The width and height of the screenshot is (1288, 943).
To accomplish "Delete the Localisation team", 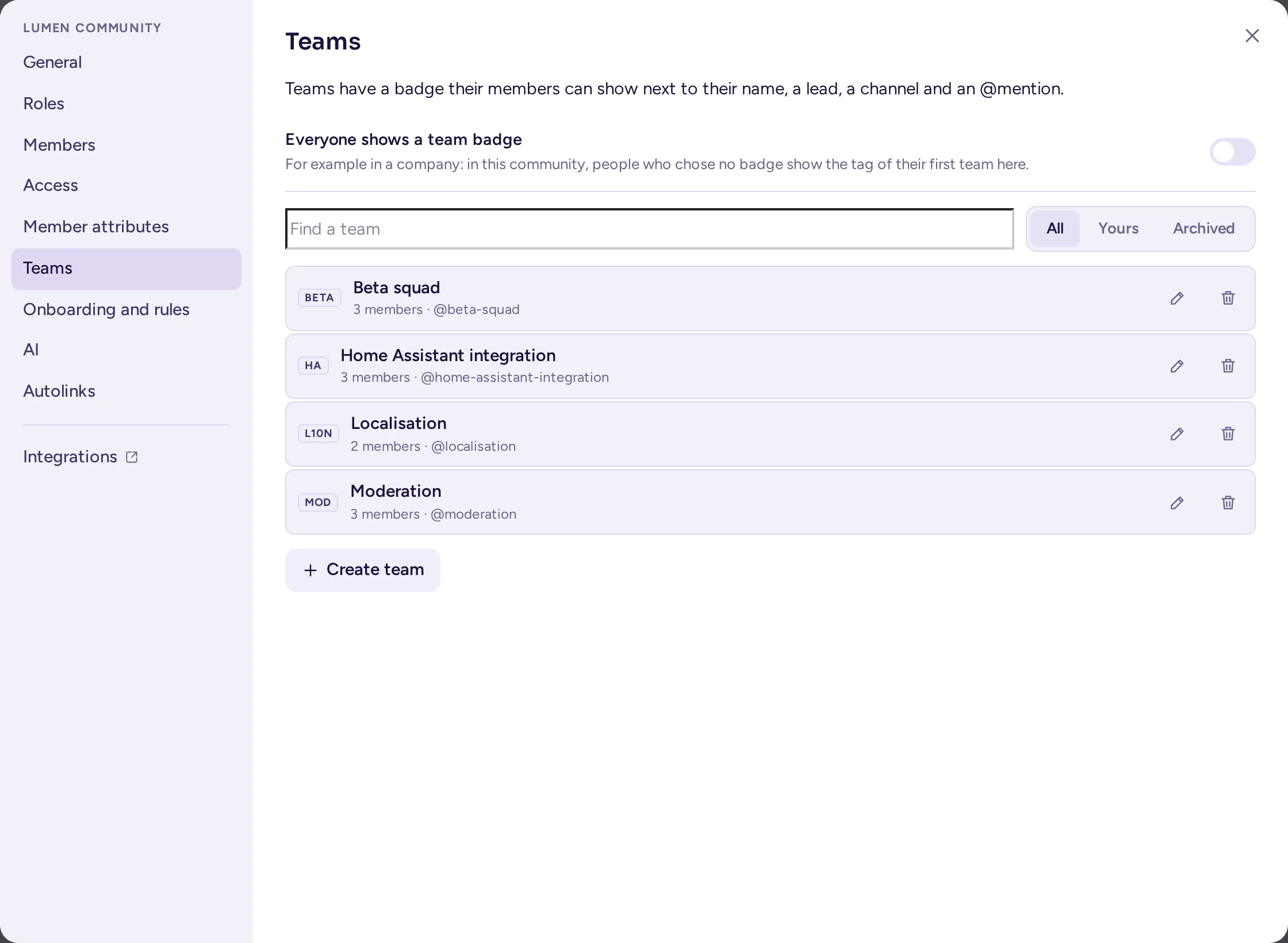I will [1228, 434].
